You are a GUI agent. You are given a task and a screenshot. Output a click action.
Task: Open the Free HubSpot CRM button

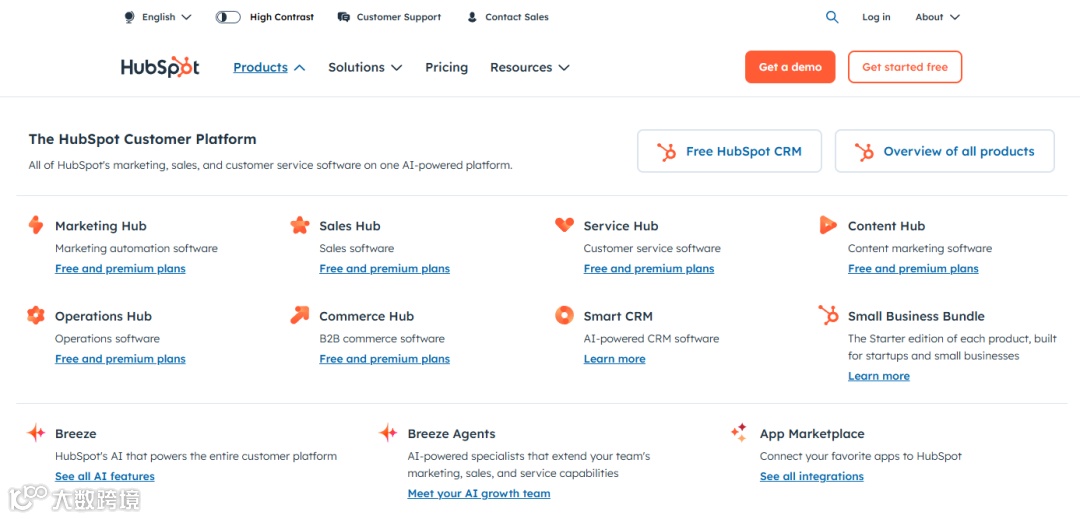pyautogui.click(x=729, y=151)
